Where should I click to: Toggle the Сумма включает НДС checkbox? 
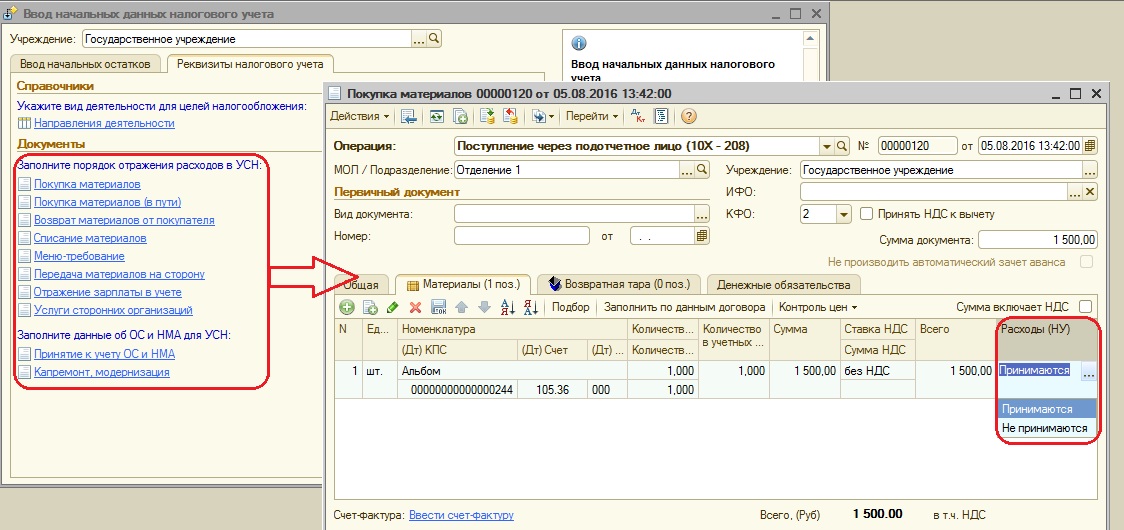point(1085,307)
